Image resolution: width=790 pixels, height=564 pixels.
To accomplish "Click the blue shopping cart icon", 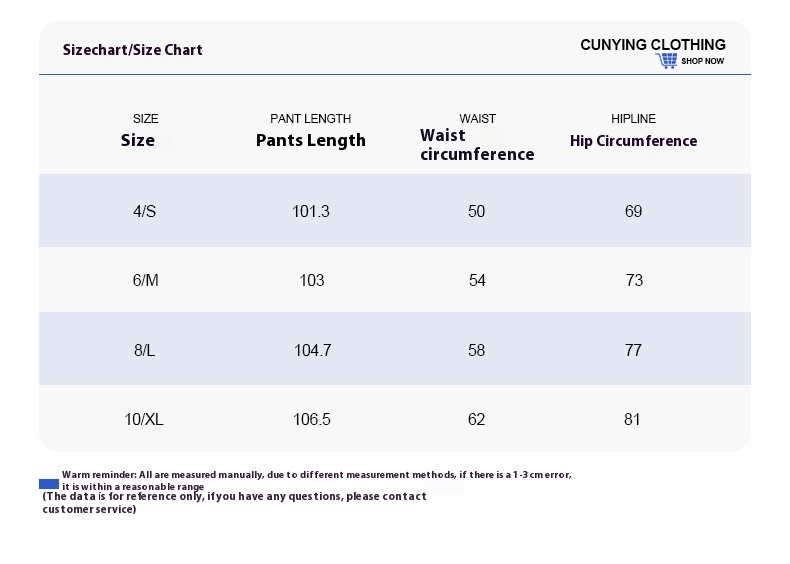I will click(x=667, y=60).
